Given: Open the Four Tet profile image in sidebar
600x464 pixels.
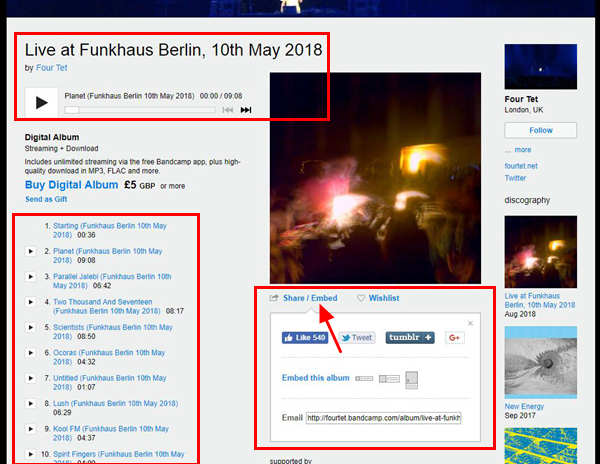Looking at the screenshot, I should click(541, 67).
